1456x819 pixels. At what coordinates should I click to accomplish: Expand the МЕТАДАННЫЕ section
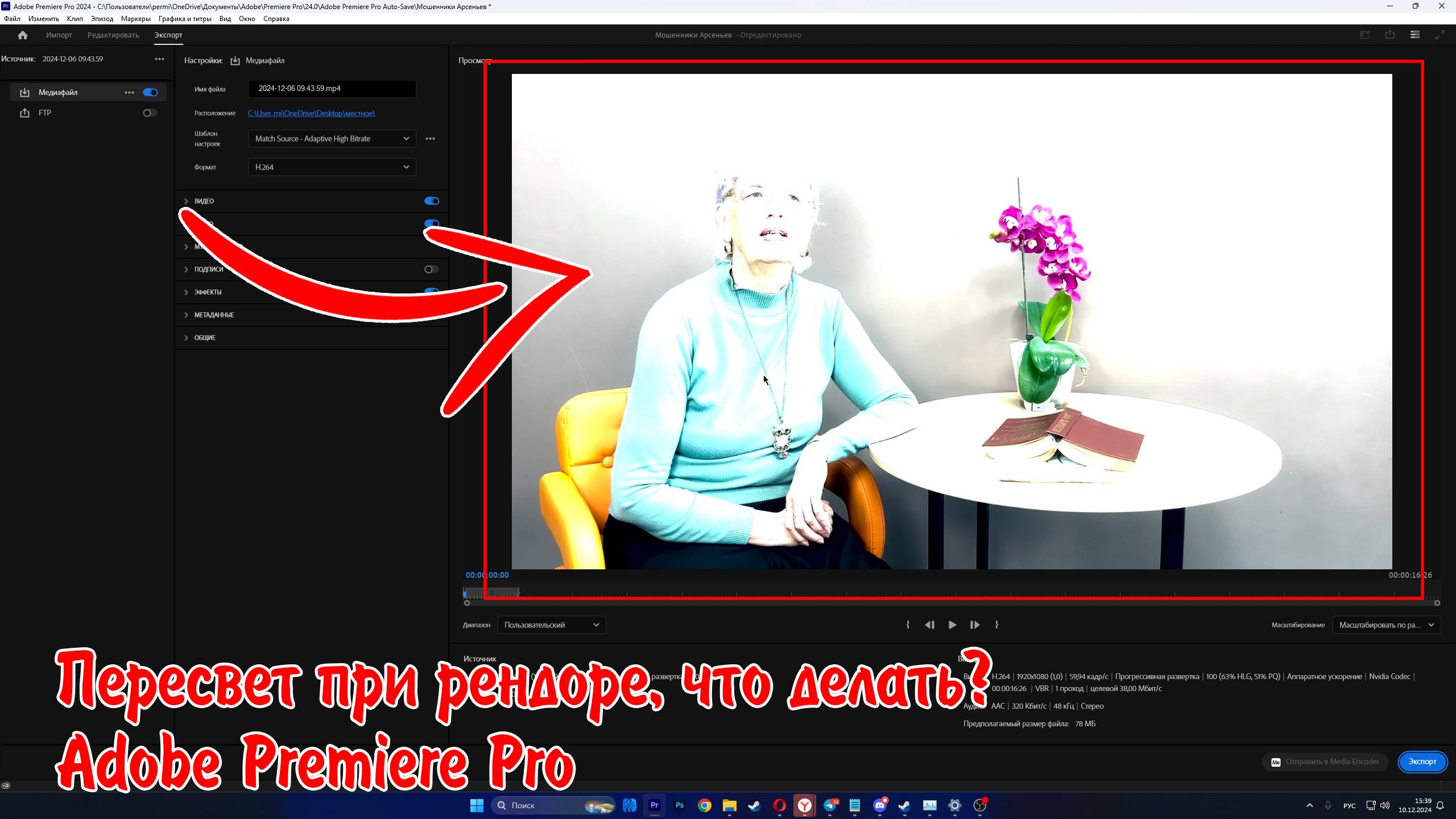(214, 315)
